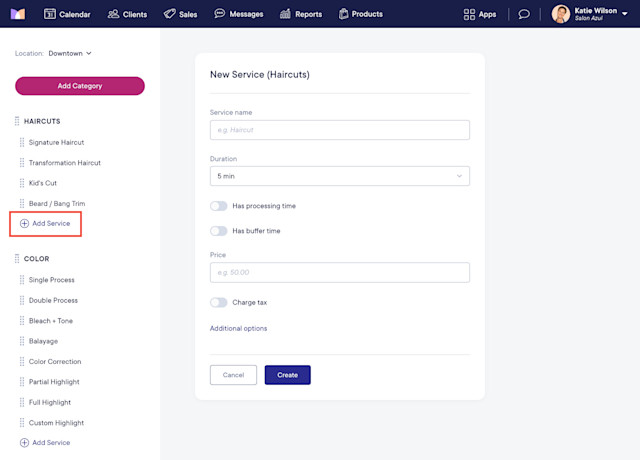Click plus icon of Color Add Service
Screen dimensions: 640x460
tap(24, 442)
